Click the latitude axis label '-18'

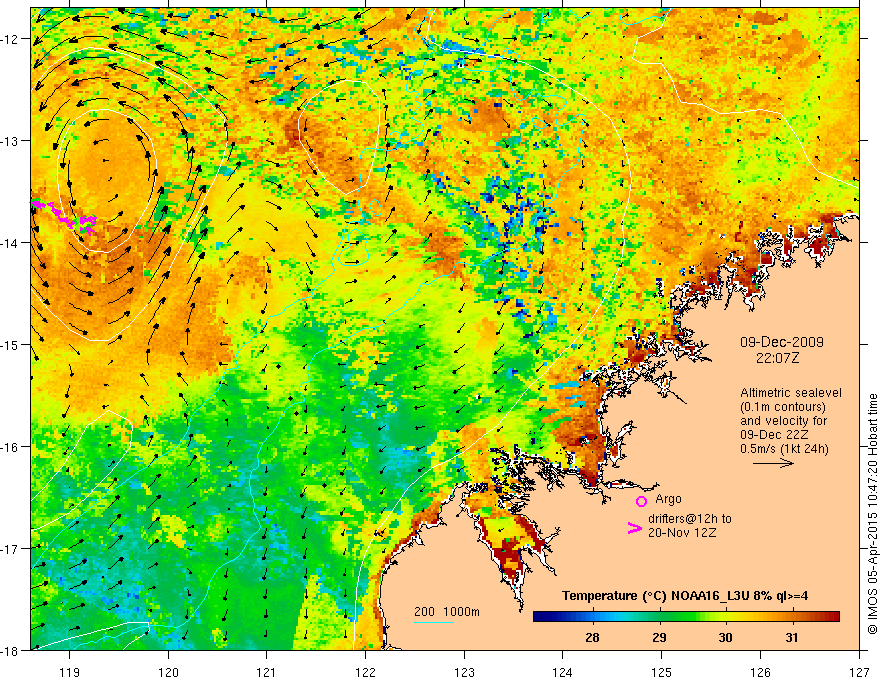[11, 650]
